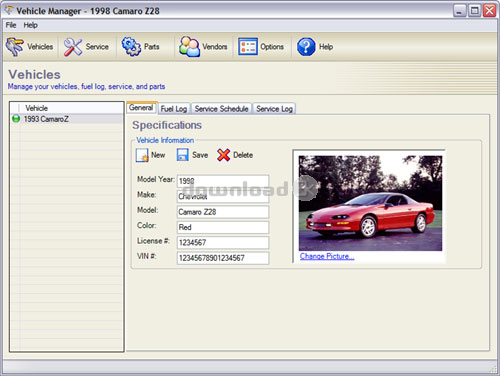Open the Vehicles section keys icon
Screen dimensions: 500x376
15,47
